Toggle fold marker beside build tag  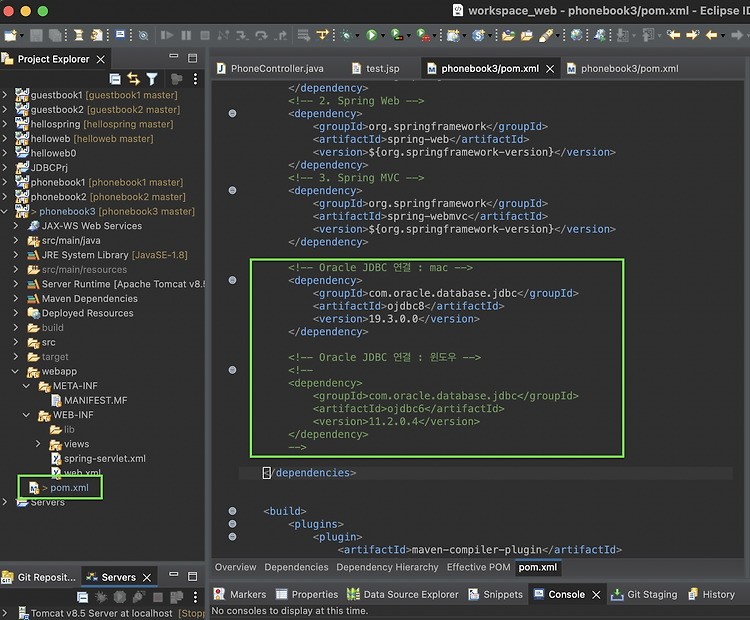(x=233, y=511)
